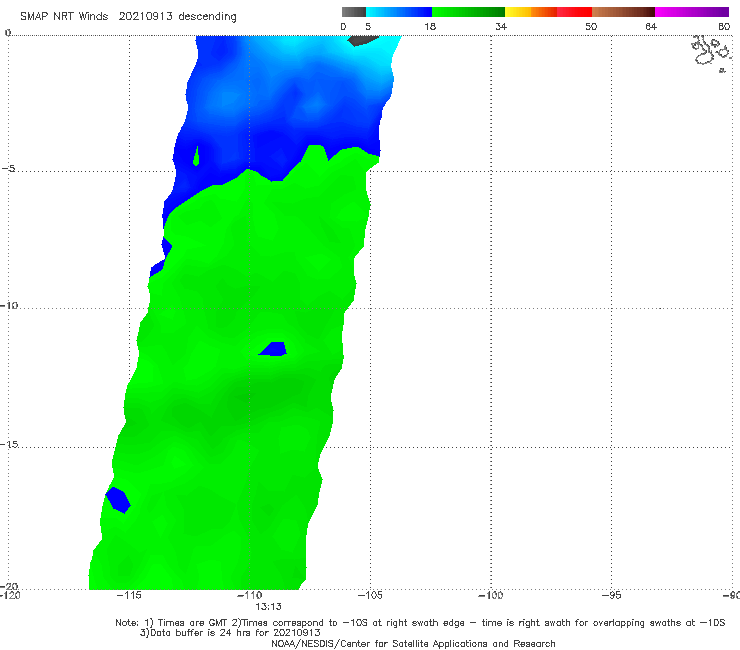This screenshot has height=650, width=740.
Task: Click the '-105' longitude axis label
Action: pyautogui.click(x=370, y=595)
